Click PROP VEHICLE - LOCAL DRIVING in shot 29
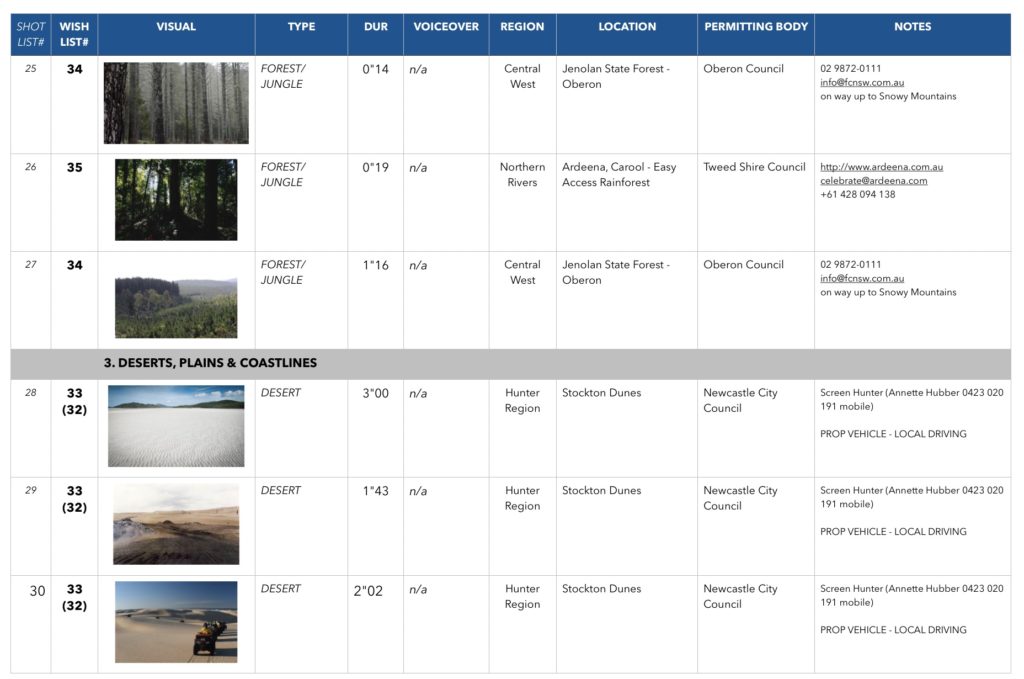This screenshot has height=679, width=1024. (893, 531)
